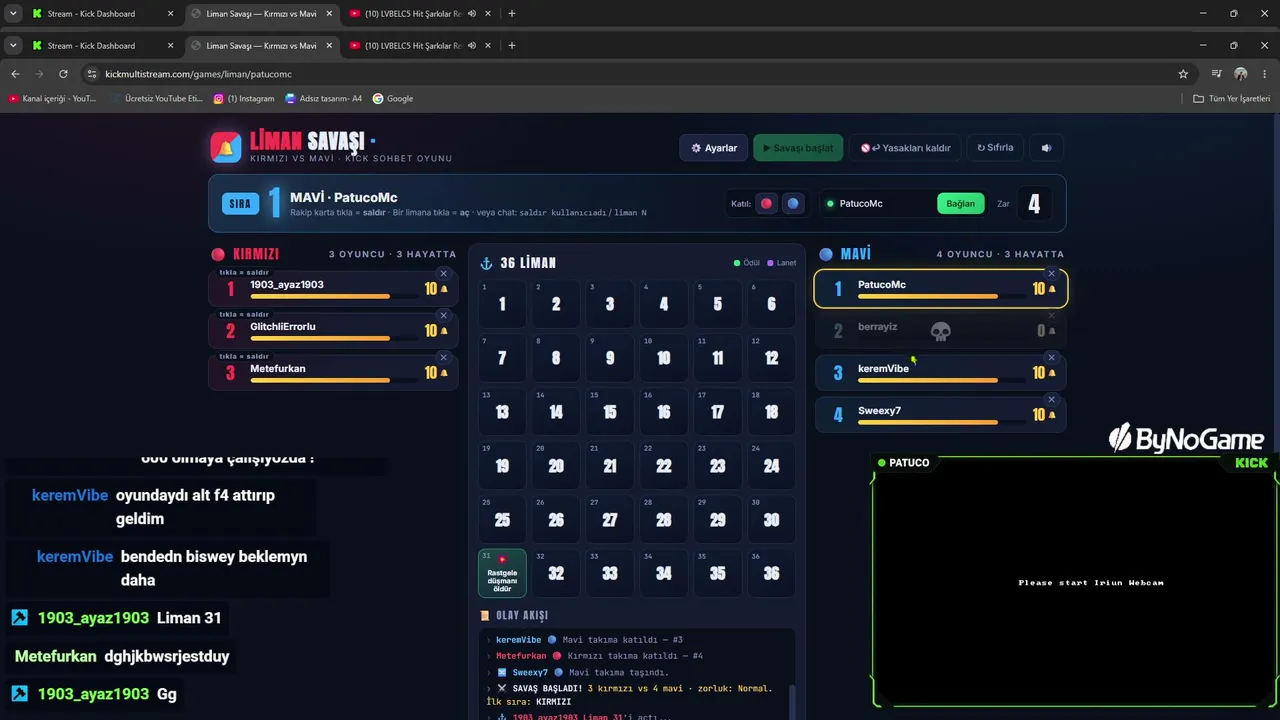This screenshot has height=720, width=1280.
Task: Click chat message 'dghjkbwsrjestduy'
Action: pyautogui.click(x=167, y=657)
